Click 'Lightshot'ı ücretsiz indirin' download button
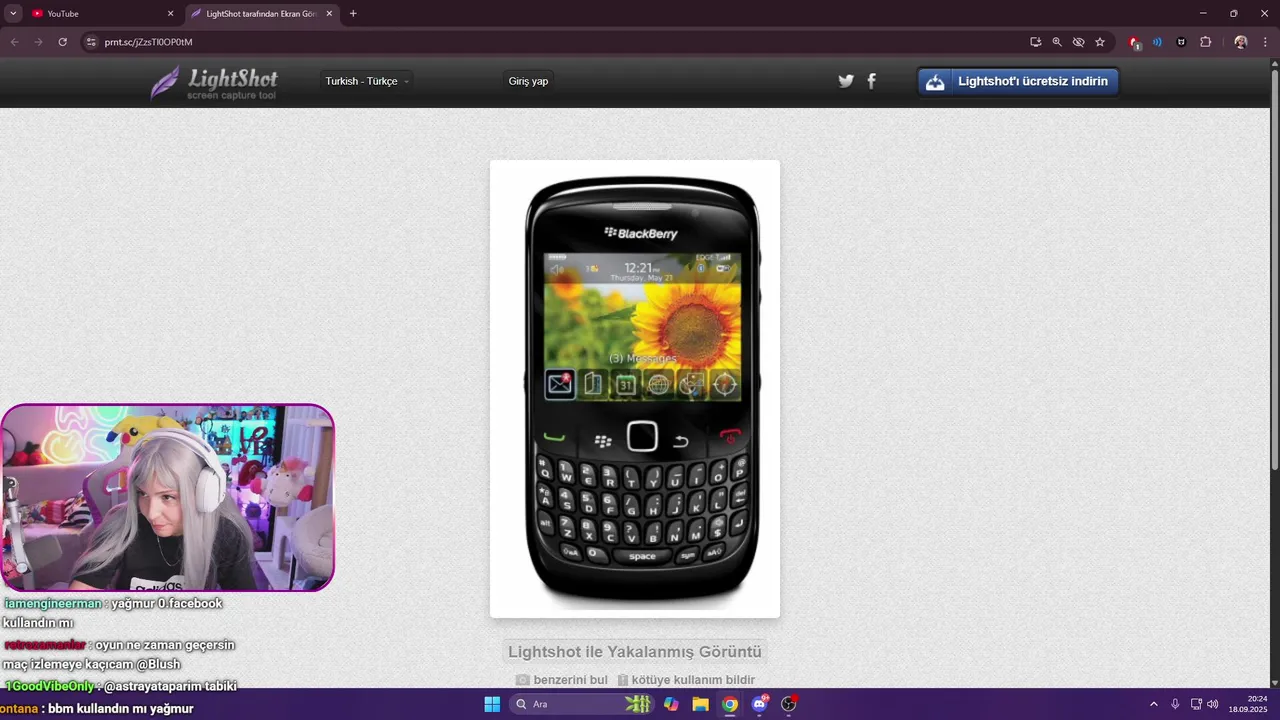This screenshot has width=1280, height=720. point(1018,81)
